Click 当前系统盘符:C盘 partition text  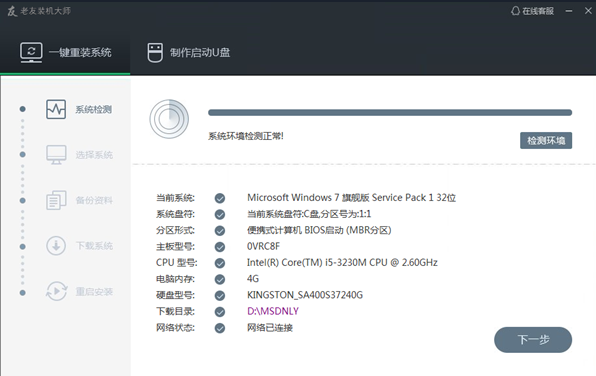(x=309, y=214)
